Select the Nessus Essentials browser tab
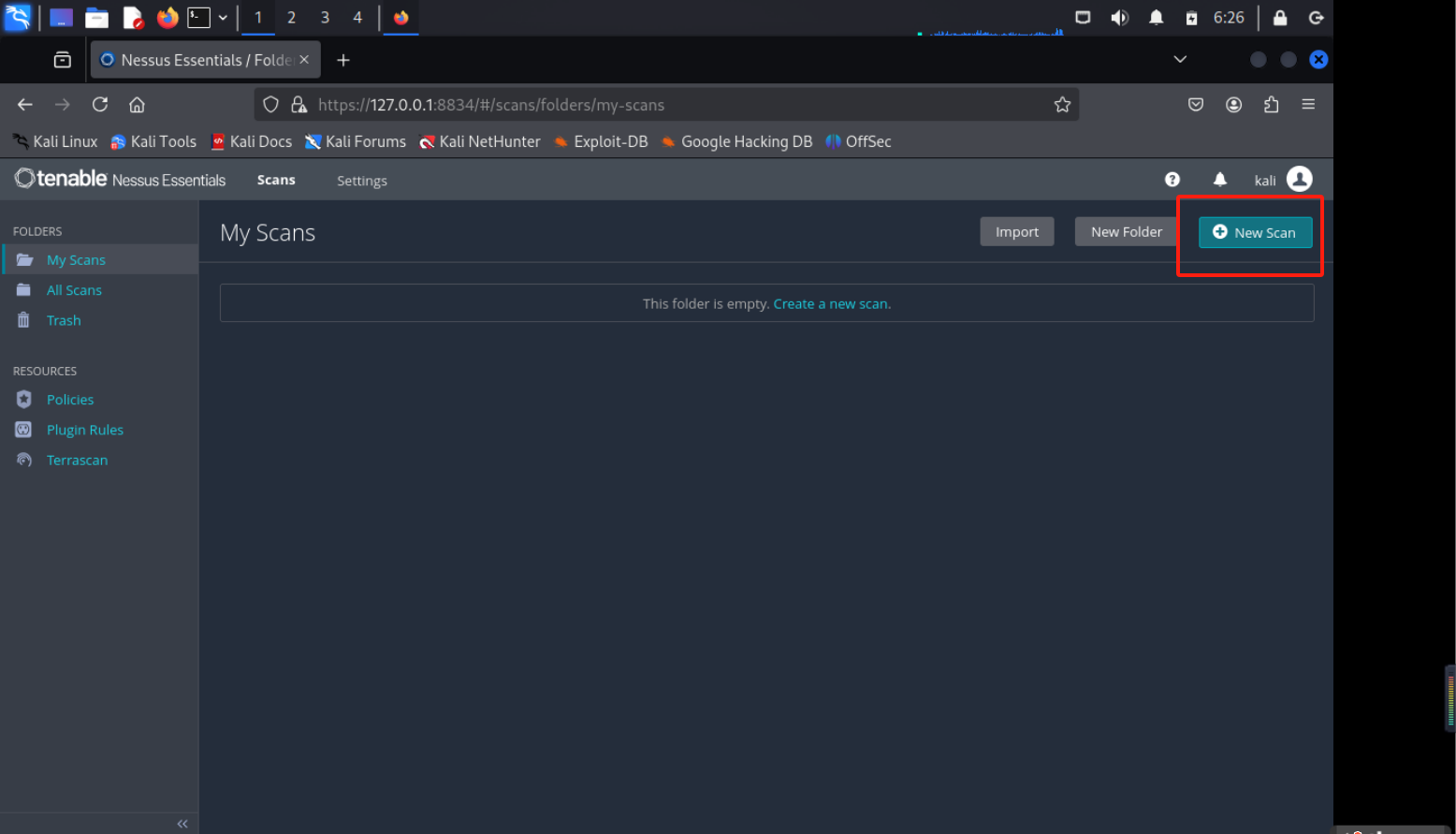 click(205, 60)
